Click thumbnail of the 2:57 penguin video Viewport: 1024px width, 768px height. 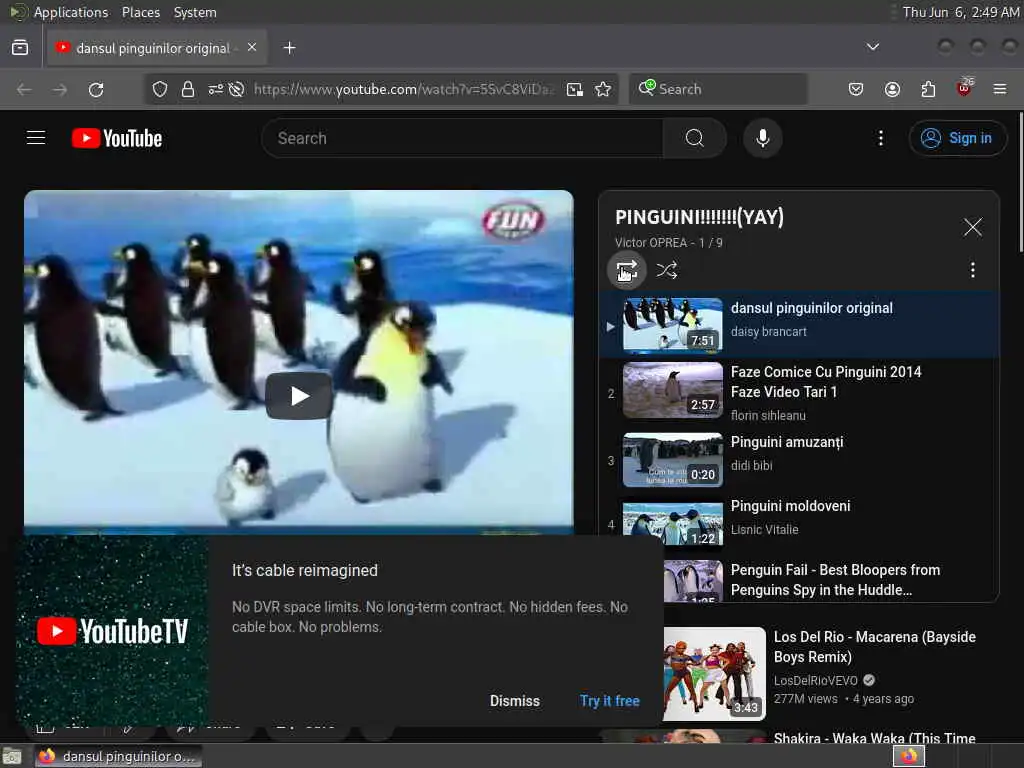673,390
